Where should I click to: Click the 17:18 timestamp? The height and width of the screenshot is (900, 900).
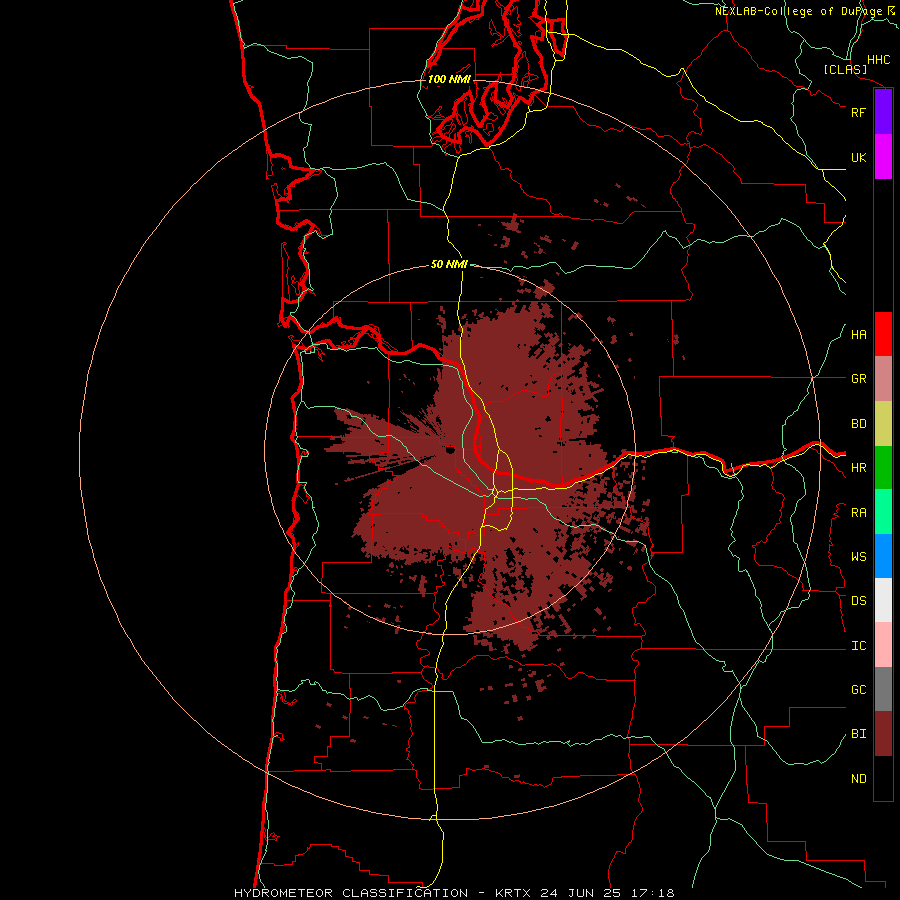coord(655,893)
